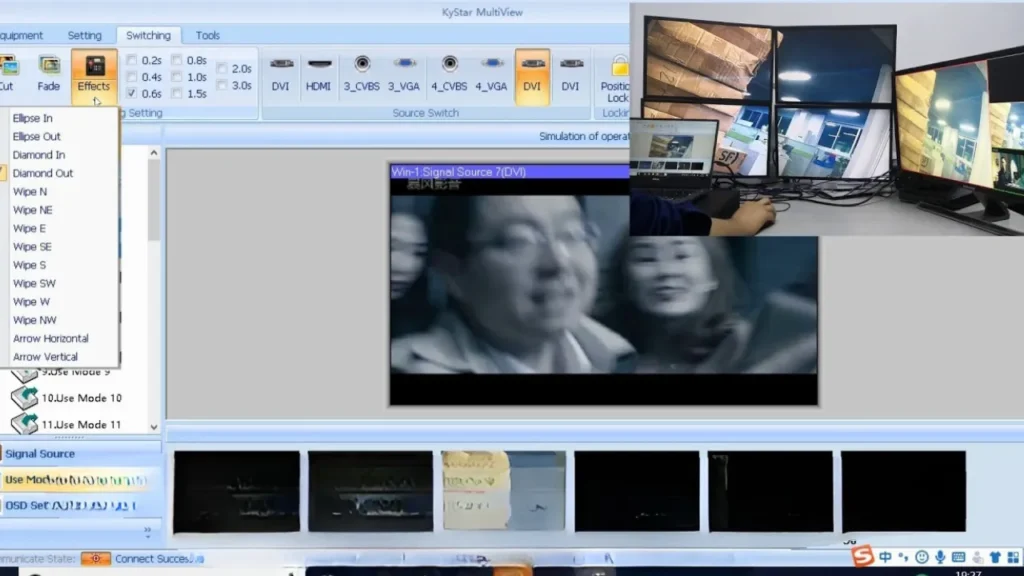The image size is (1024, 576).
Task: Open the Signal Source panel section
Action: (40, 454)
